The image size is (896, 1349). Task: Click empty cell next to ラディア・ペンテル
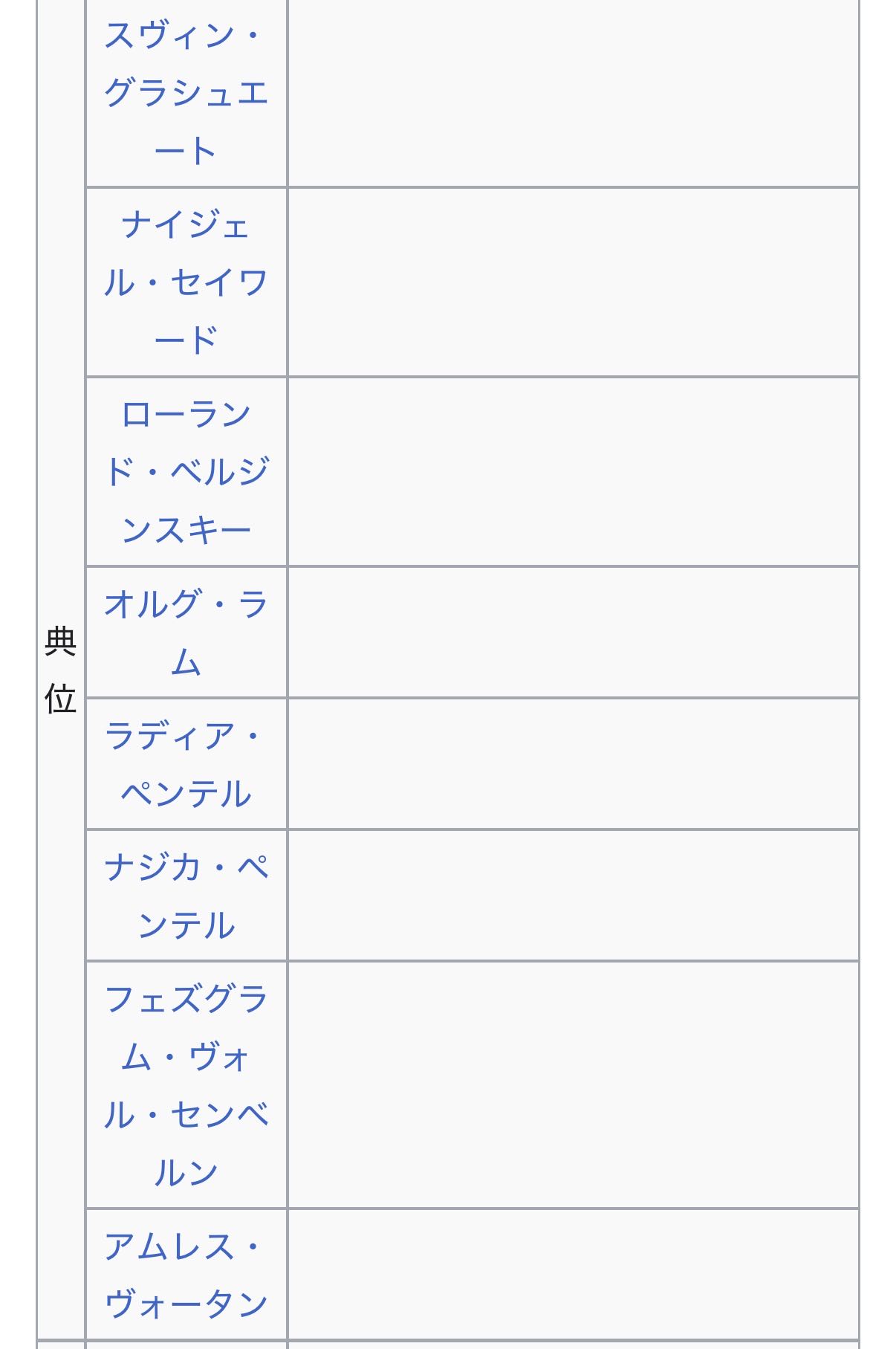point(572,764)
